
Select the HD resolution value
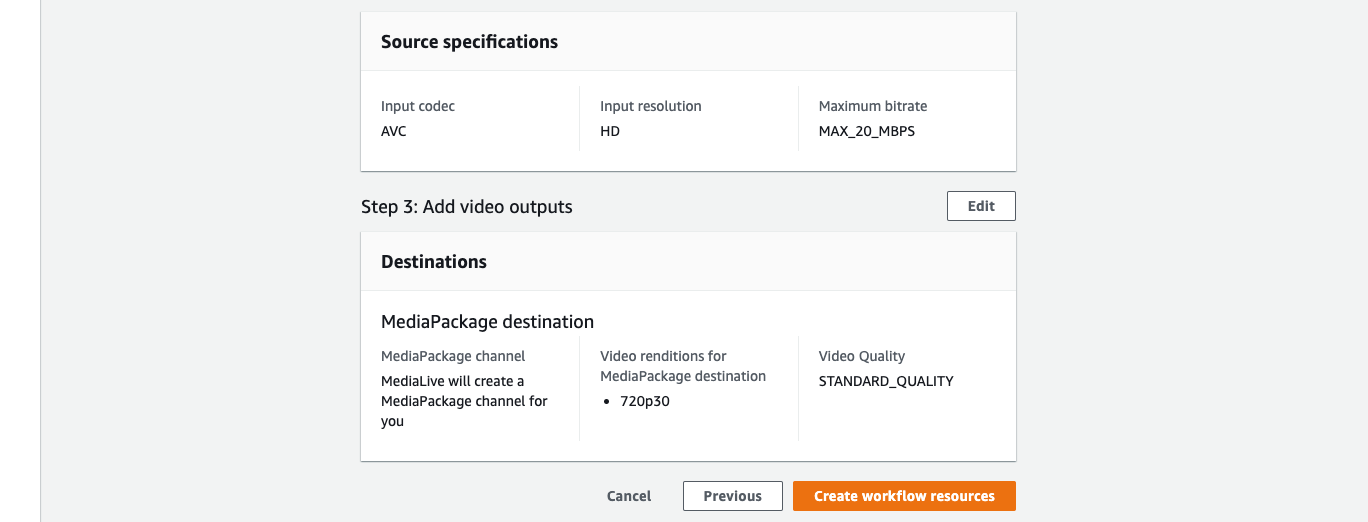pos(610,131)
